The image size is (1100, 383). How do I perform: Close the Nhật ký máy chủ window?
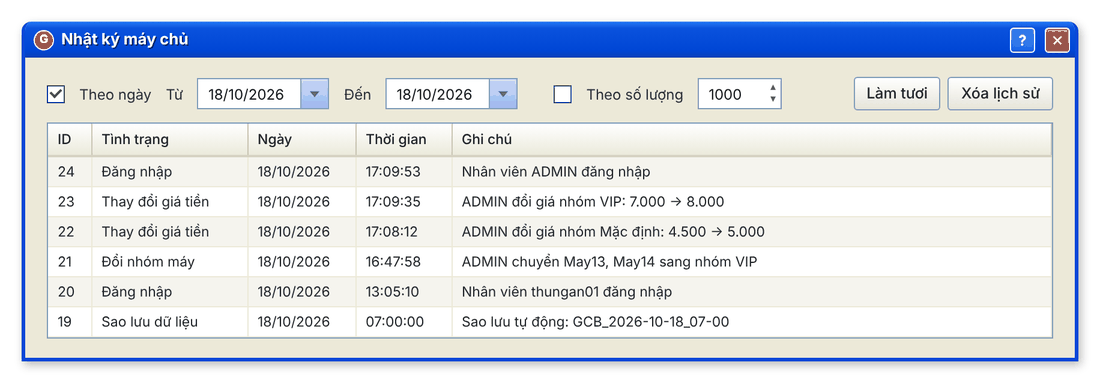pos(1057,41)
